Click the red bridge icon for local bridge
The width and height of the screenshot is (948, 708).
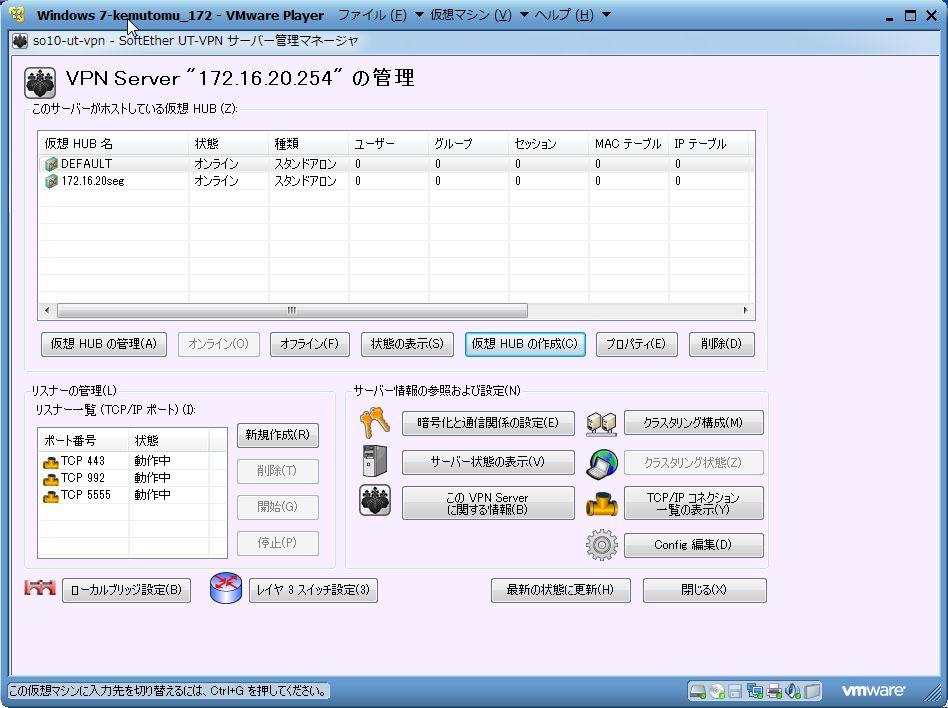pyautogui.click(x=40, y=587)
